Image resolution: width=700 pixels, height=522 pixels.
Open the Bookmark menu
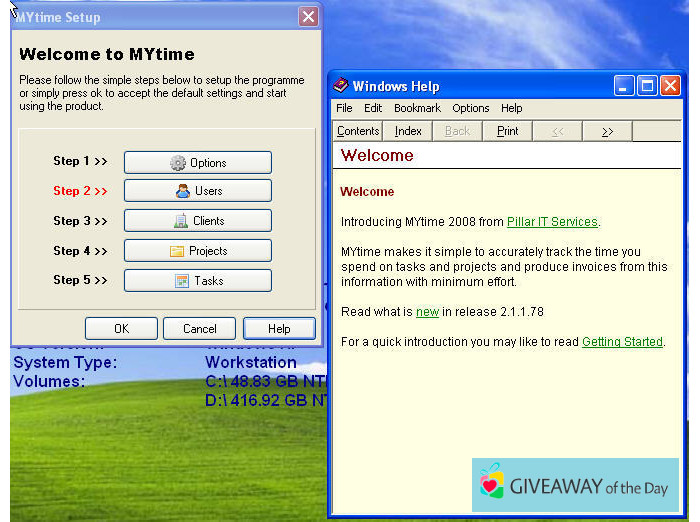(417, 108)
